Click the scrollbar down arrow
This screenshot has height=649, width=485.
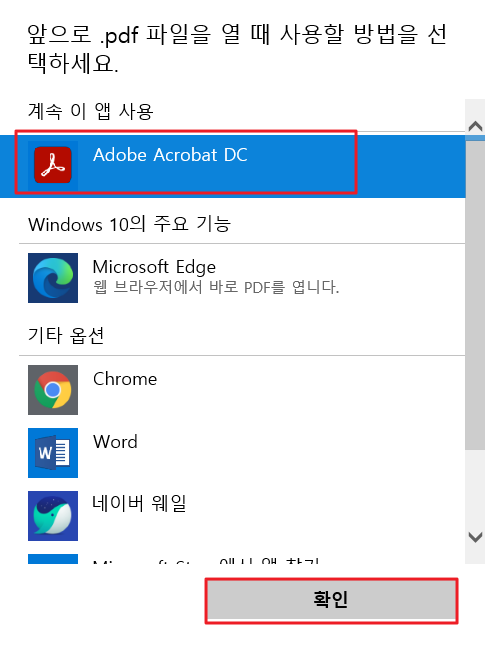[475, 537]
